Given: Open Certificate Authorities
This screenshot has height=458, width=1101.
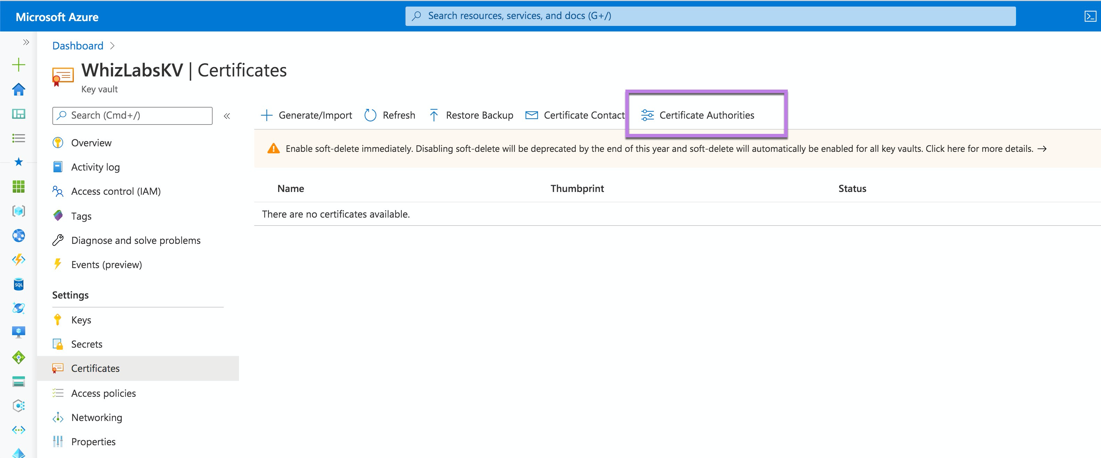Looking at the screenshot, I should pos(698,115).
